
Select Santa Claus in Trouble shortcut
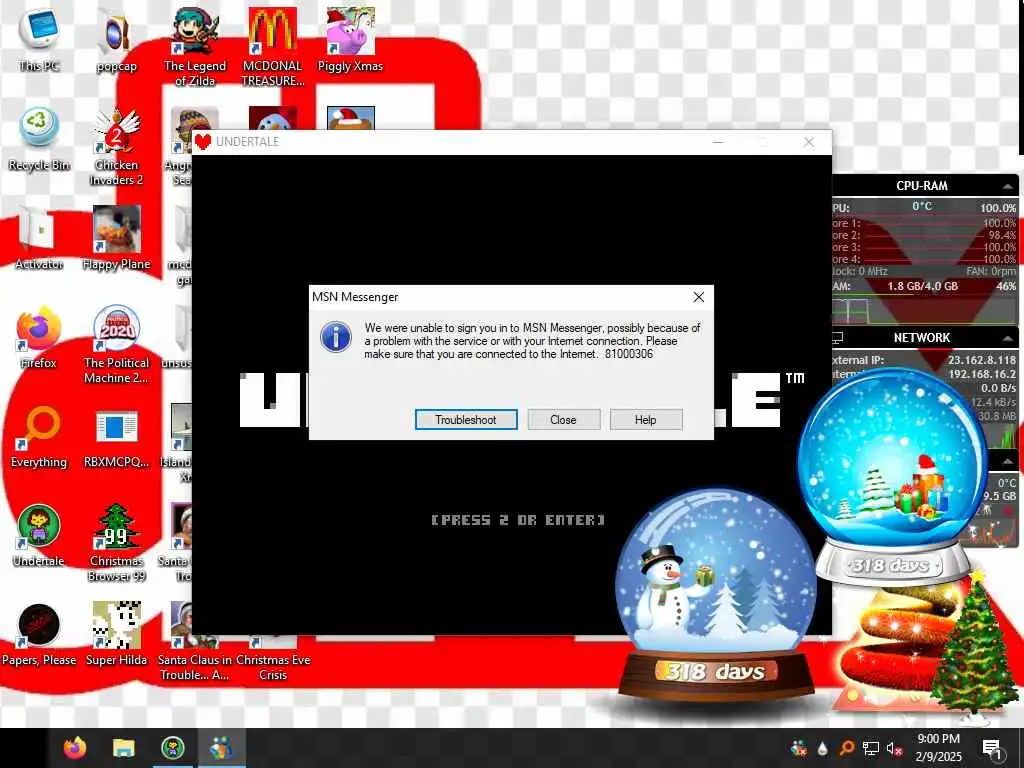pyautogui.click(x=195, y=642)
